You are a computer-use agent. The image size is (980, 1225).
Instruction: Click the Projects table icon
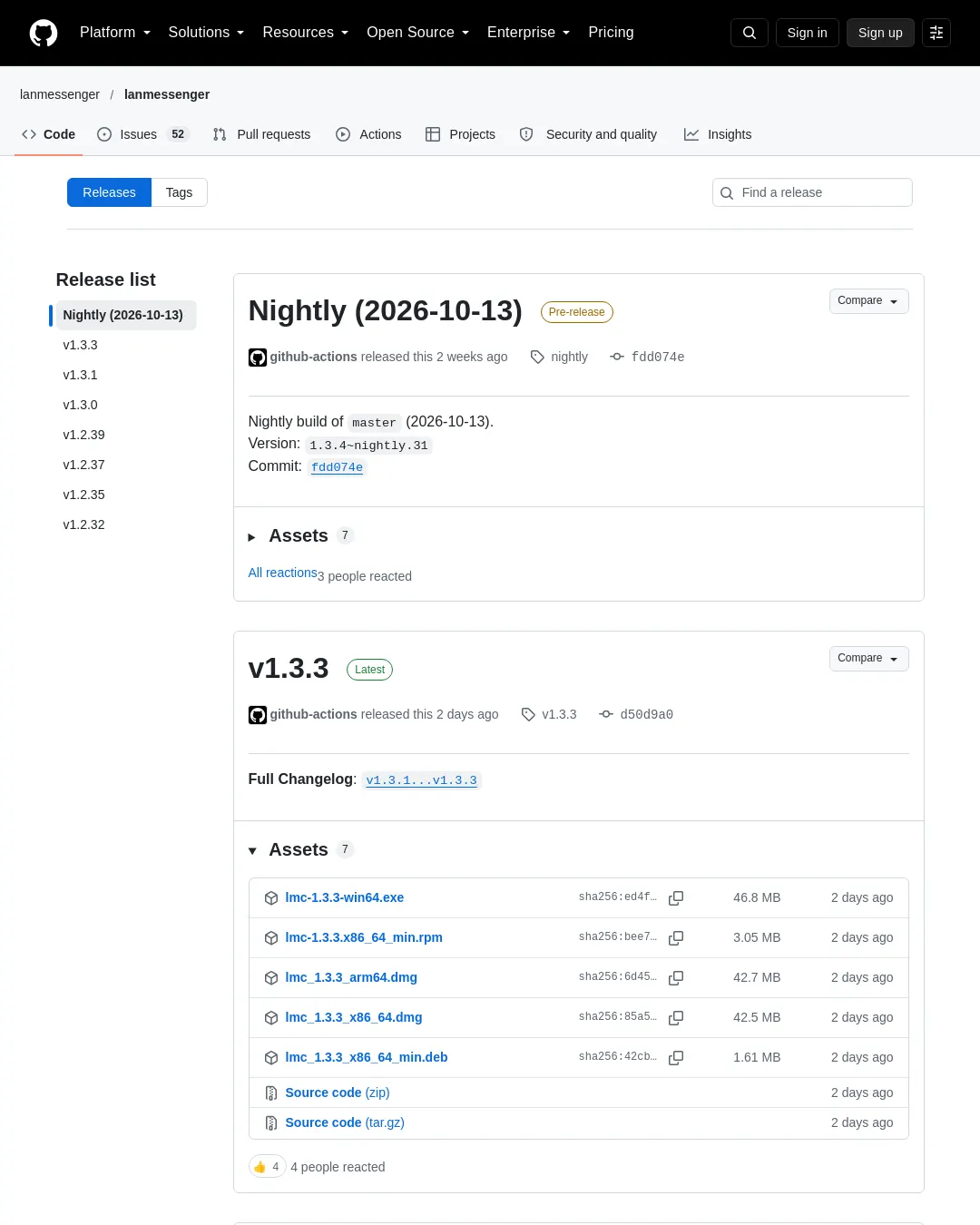coord(433,134)
